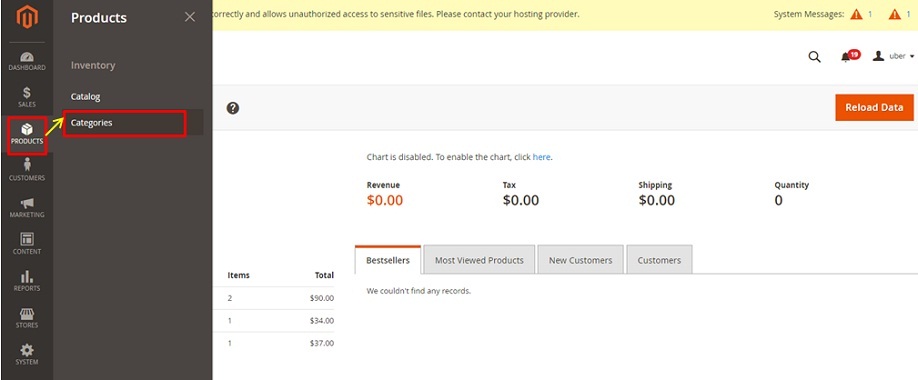This screenshot has height=380, width=918.
Task: Click the Reload Data button
Action: coord(874,107)
